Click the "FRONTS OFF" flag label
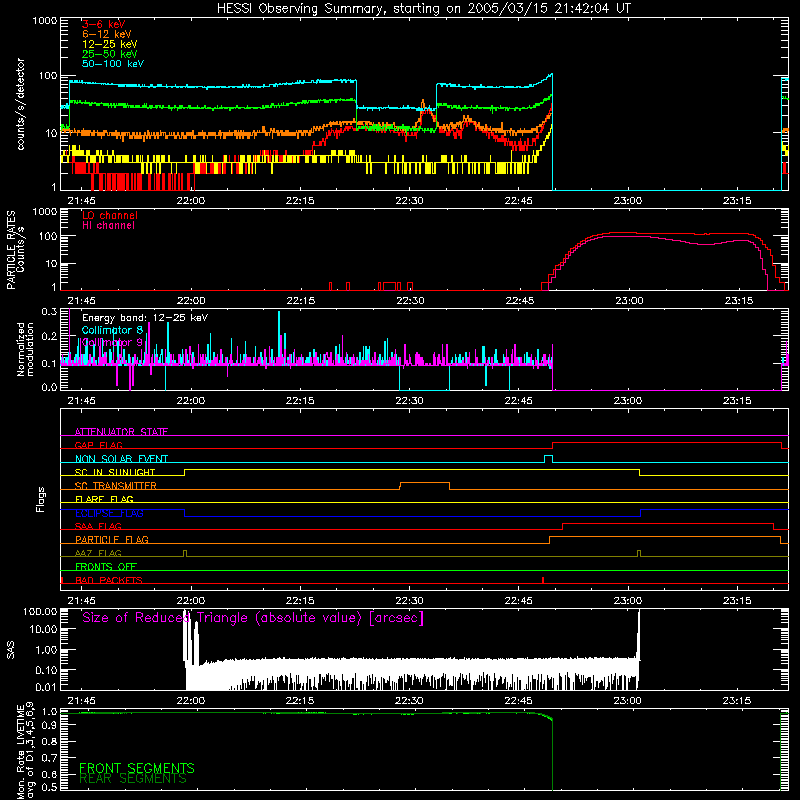800x800 pixels. (x=106, y=567)
